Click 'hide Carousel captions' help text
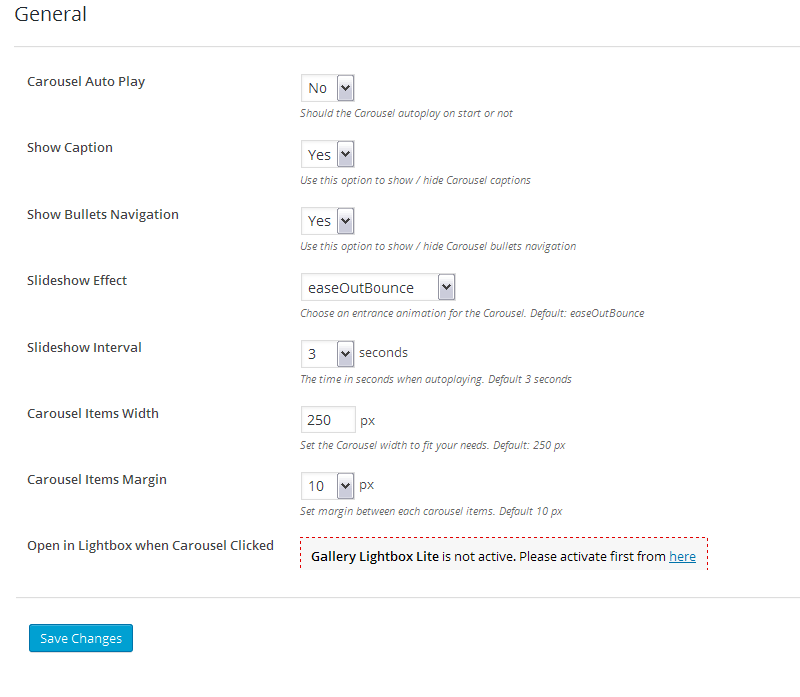800x697 pixels. pyautogui.click(x=415, y=180)
